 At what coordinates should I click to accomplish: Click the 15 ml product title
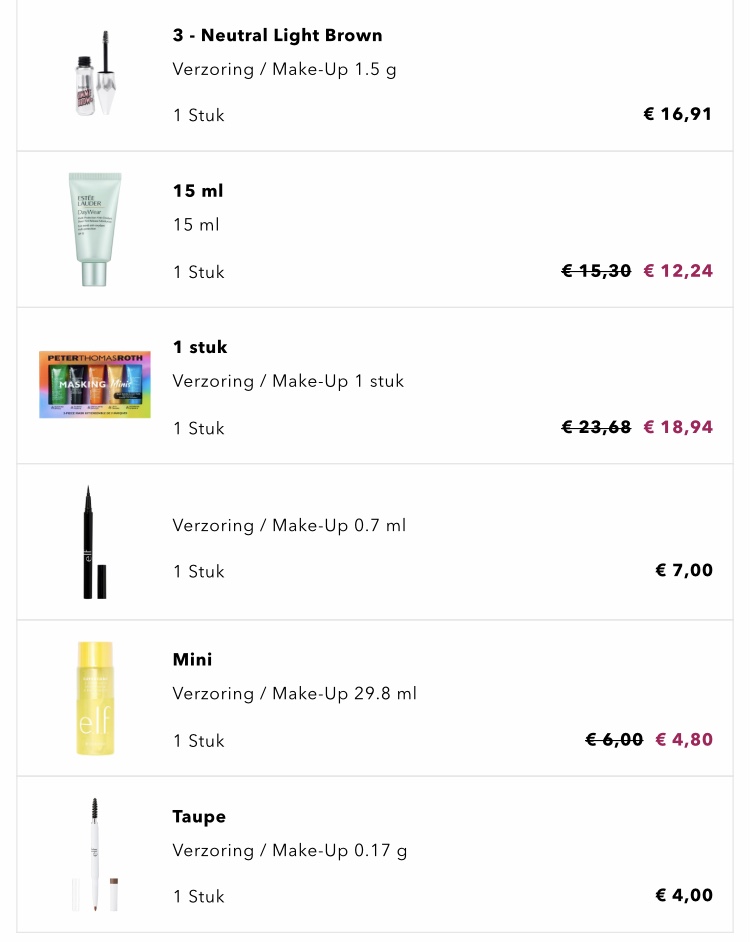pos(198,191)
